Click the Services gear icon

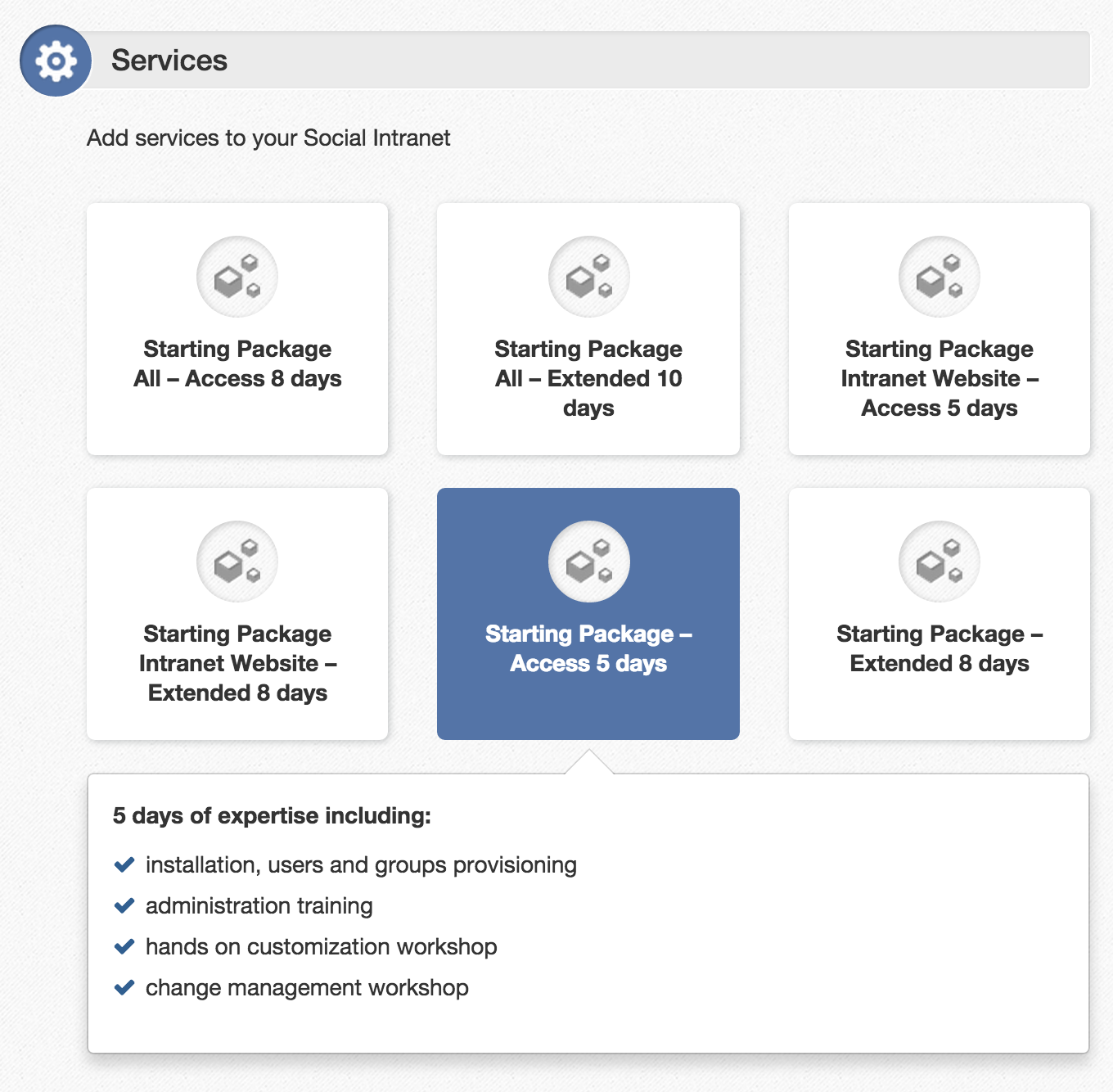point(56,61)
